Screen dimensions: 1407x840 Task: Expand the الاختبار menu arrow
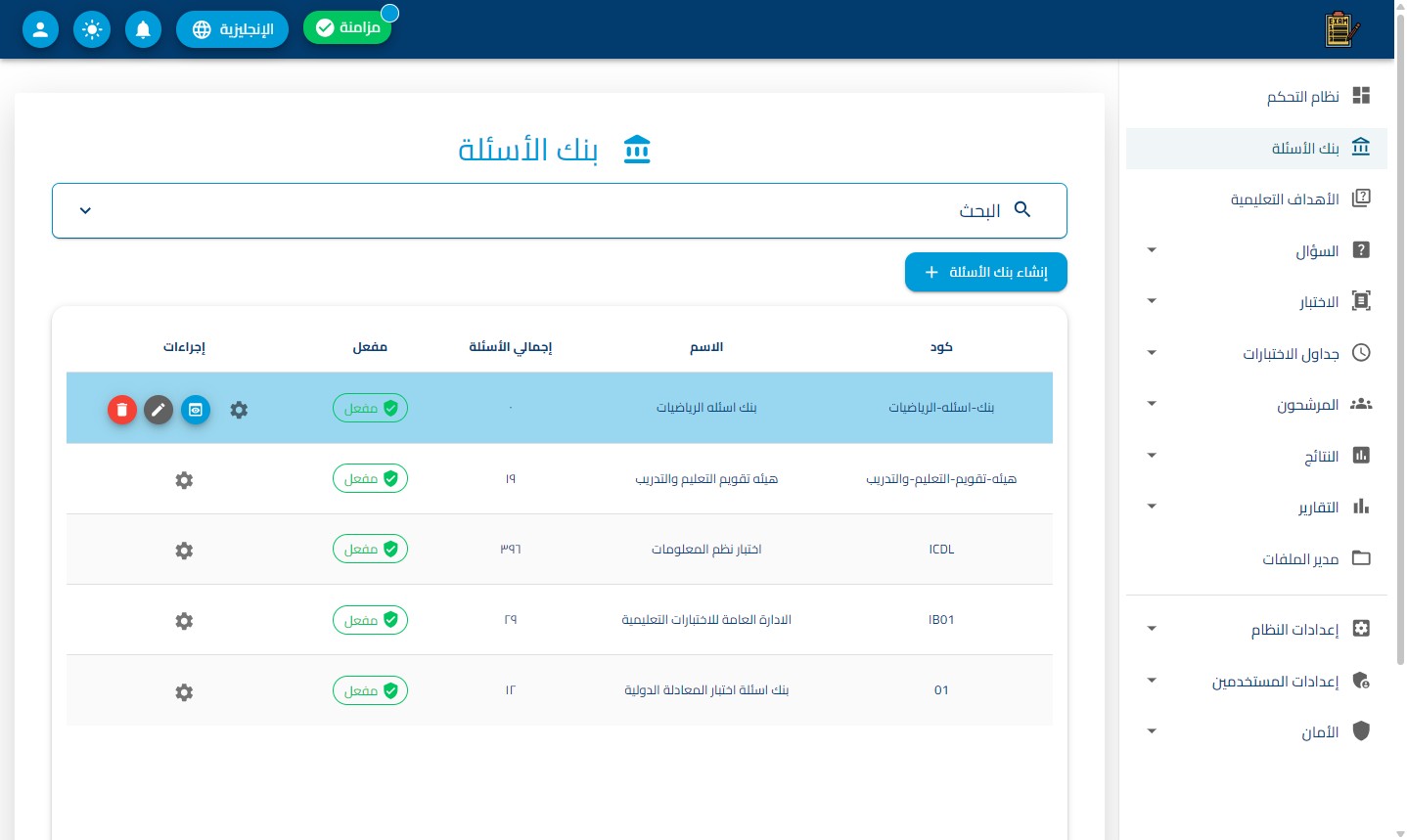tap(1152, 301)
